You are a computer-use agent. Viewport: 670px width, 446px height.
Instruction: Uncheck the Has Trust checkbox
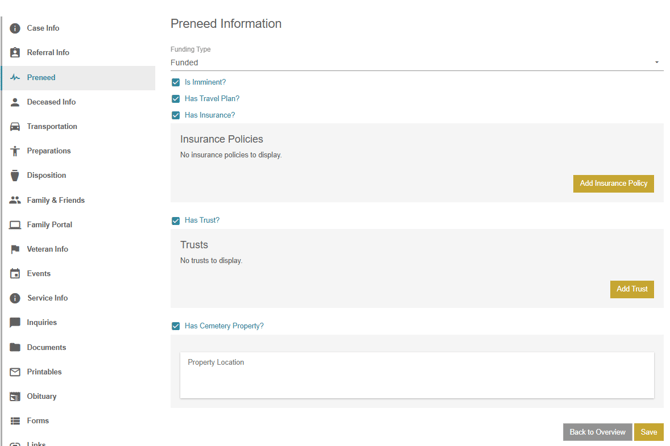tap(176, 221)
